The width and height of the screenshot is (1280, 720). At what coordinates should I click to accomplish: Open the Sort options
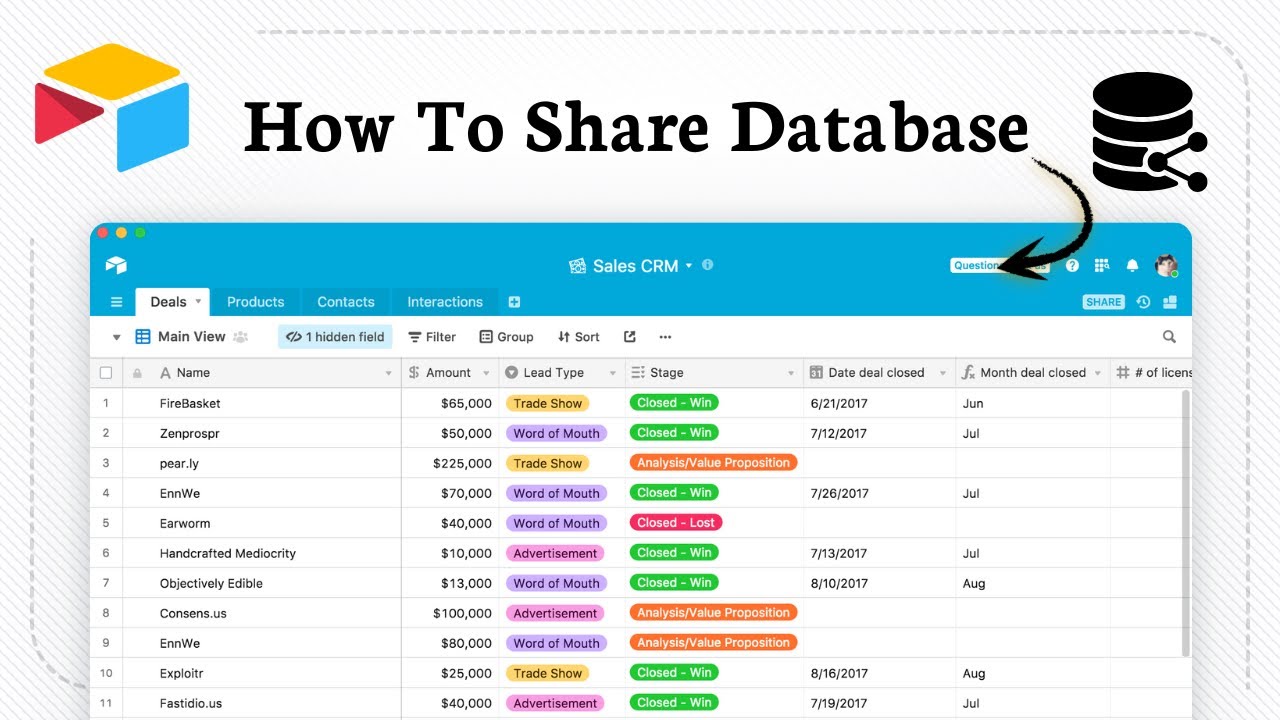coord(579,337)
